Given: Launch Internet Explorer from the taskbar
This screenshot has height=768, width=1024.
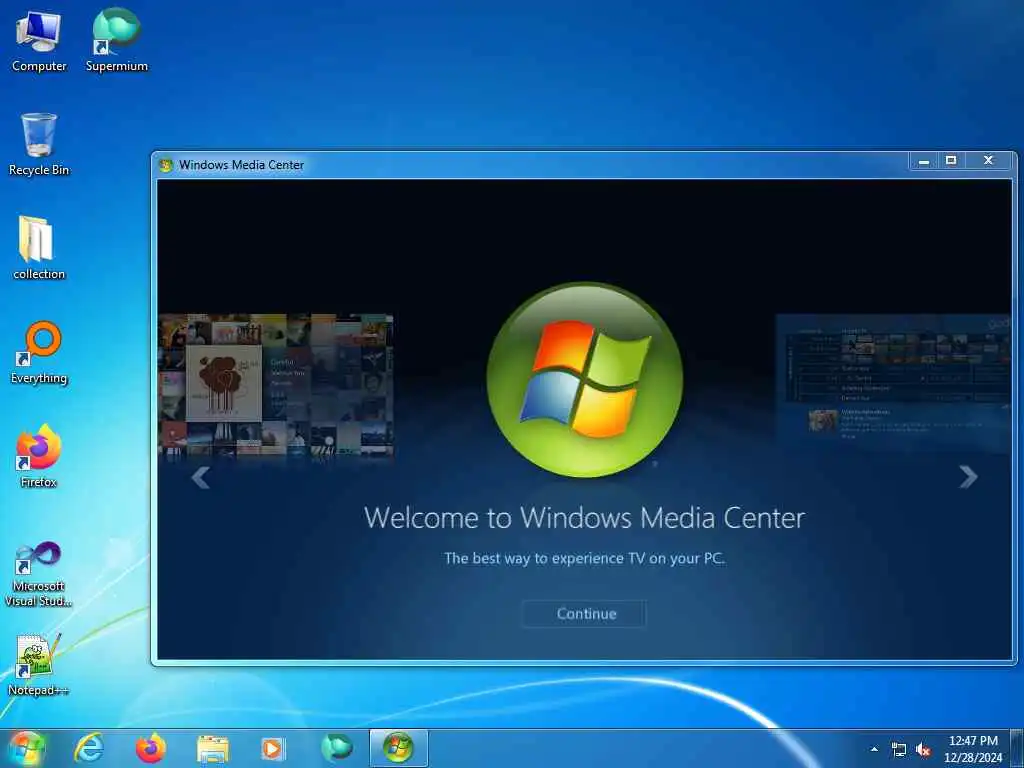Looking at the screenshot, I should click(x=89, y=748).
